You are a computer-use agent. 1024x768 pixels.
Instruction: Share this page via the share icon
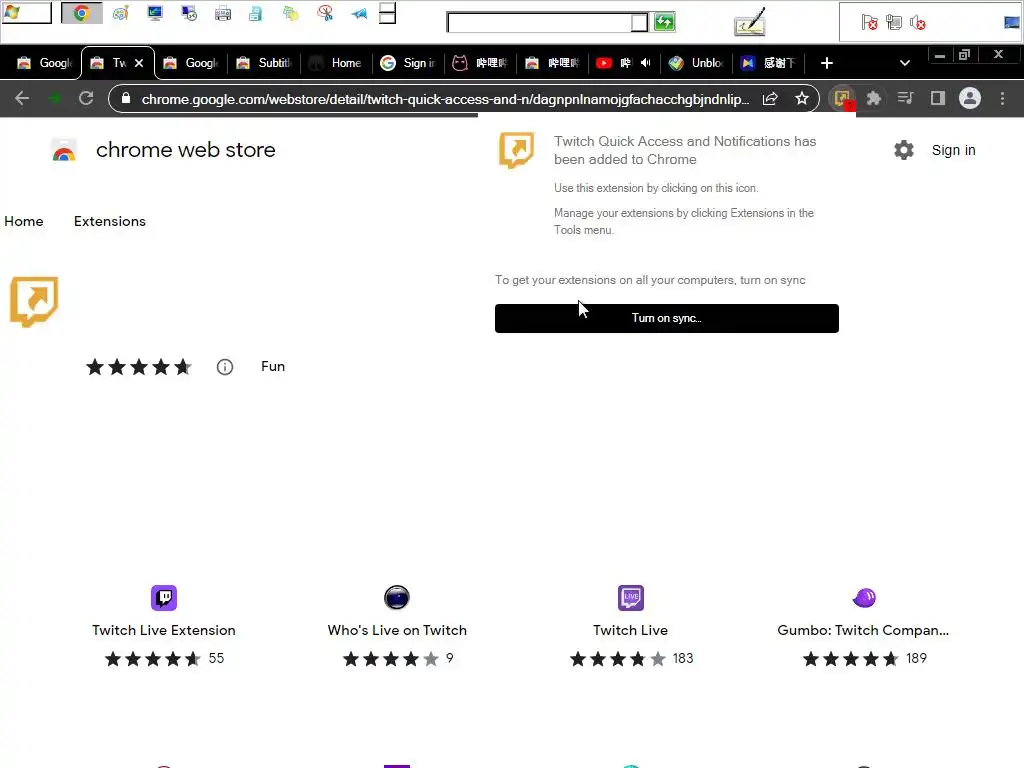click(770, 99)
